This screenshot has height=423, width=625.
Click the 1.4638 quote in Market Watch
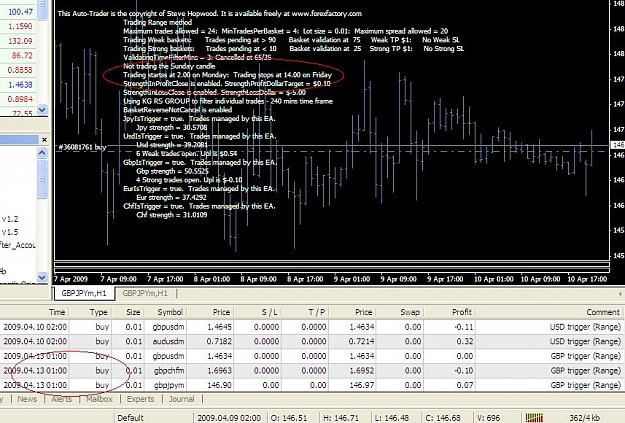(20, 85)
